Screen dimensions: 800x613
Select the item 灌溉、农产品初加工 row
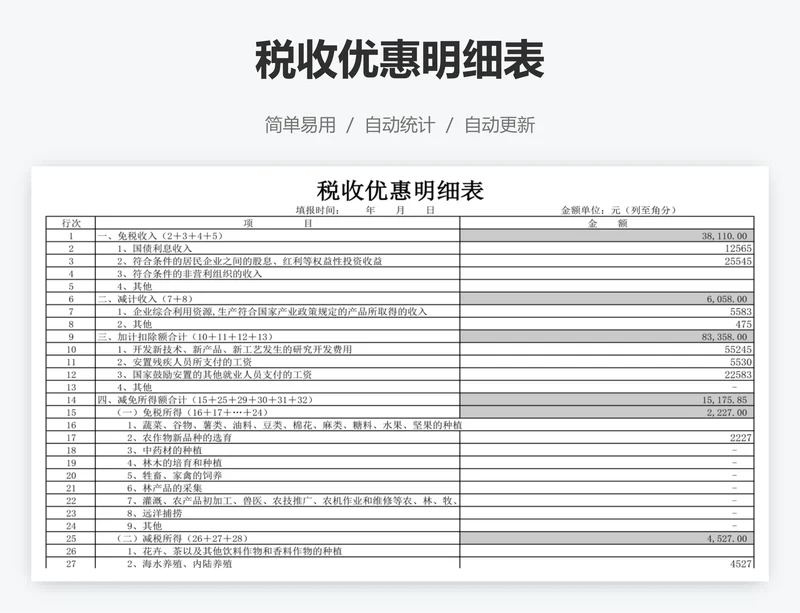(278, 500)
